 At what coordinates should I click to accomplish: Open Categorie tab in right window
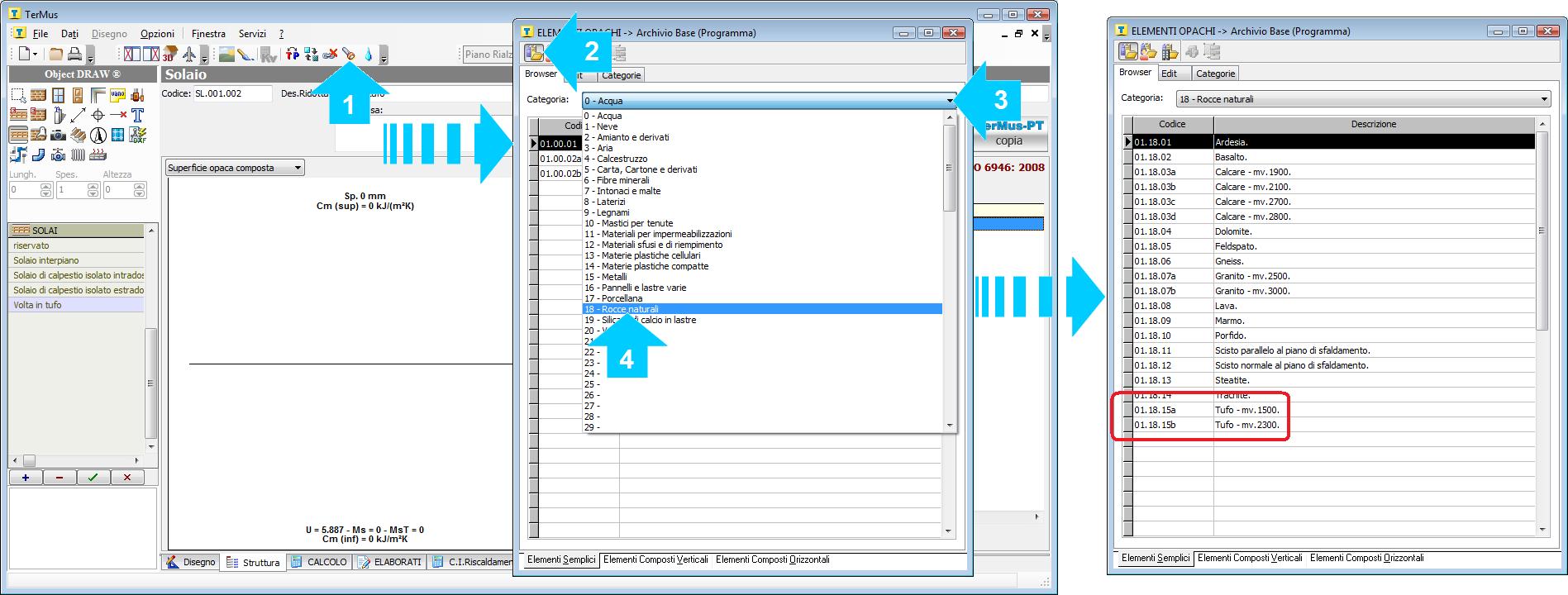(x=1216, y=74)
